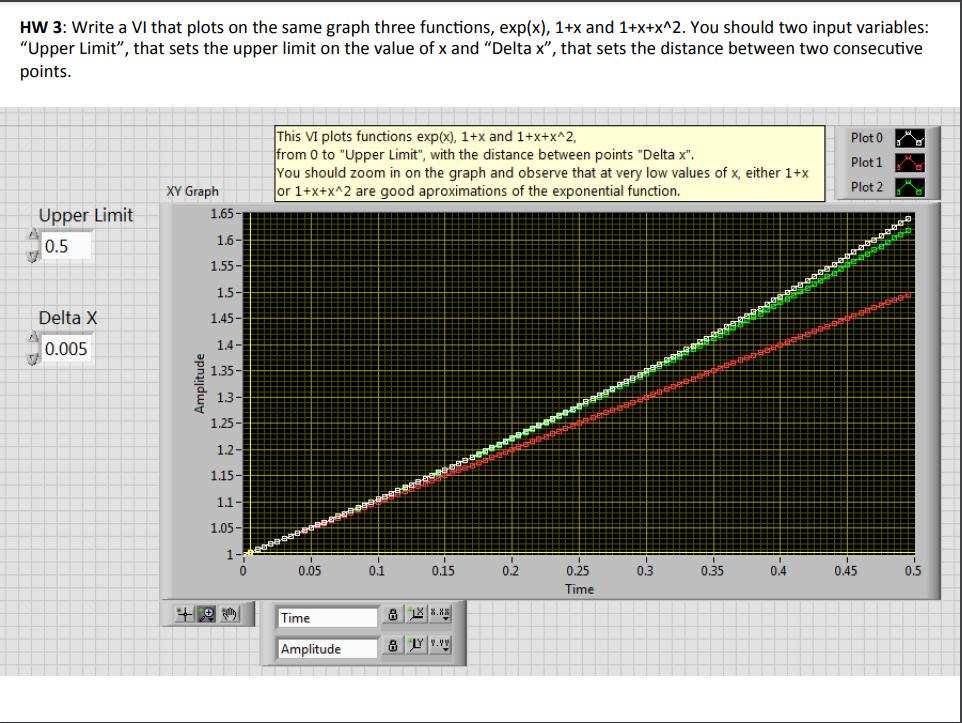Click Plot 2's green plot color sample

tap(910, 187)
